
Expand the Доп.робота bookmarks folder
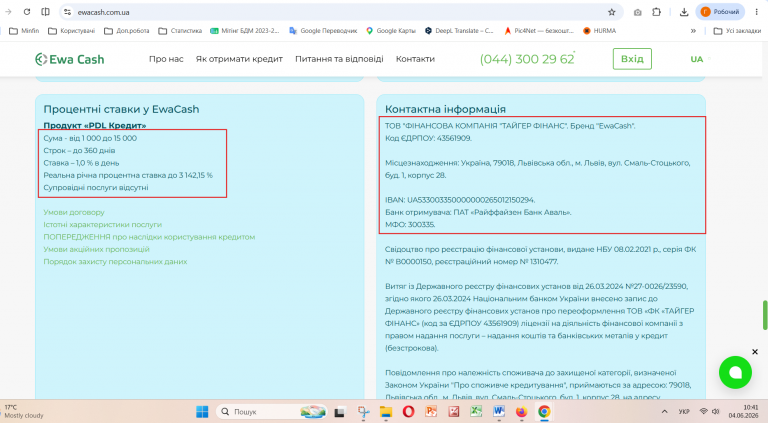pyautogui.click(x=127, y=31)
